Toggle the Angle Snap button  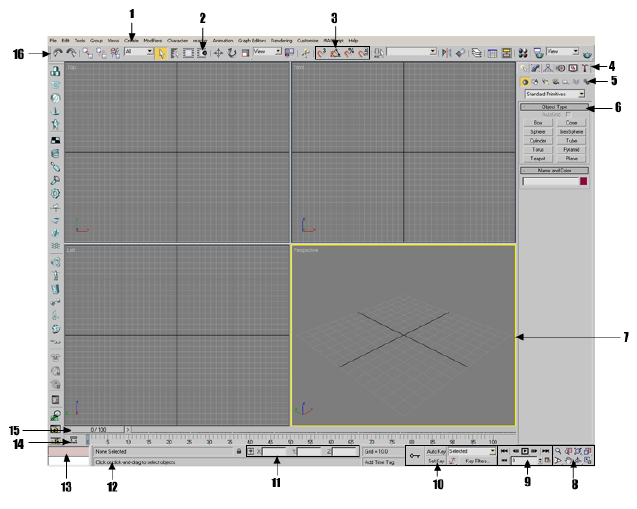[x=335, y=53]
